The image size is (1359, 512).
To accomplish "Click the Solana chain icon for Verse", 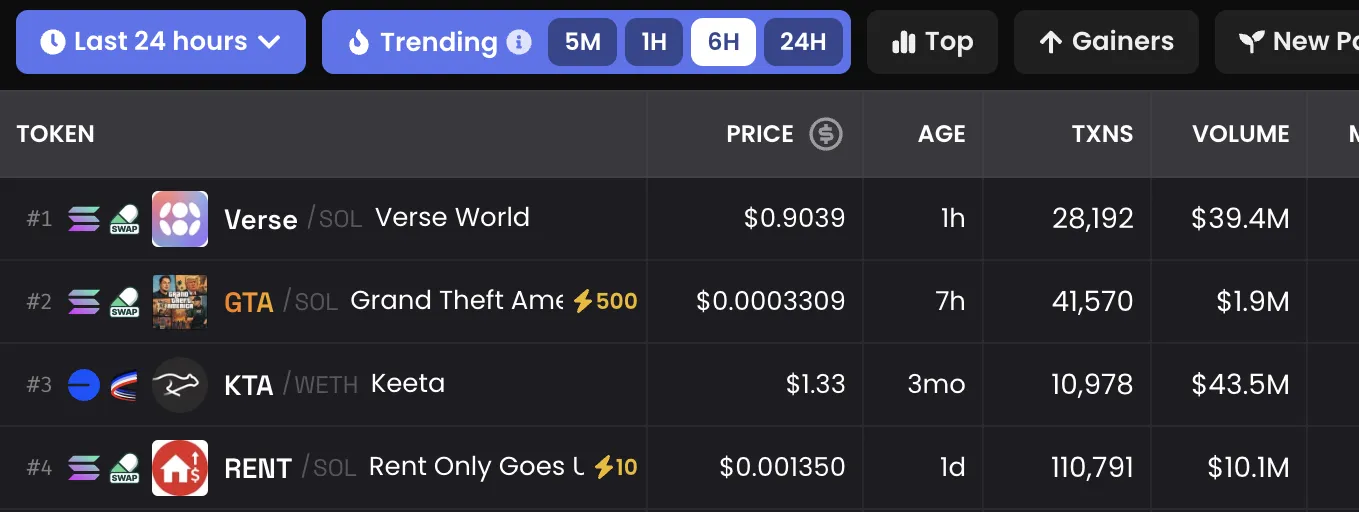I will tap(84, 219).
